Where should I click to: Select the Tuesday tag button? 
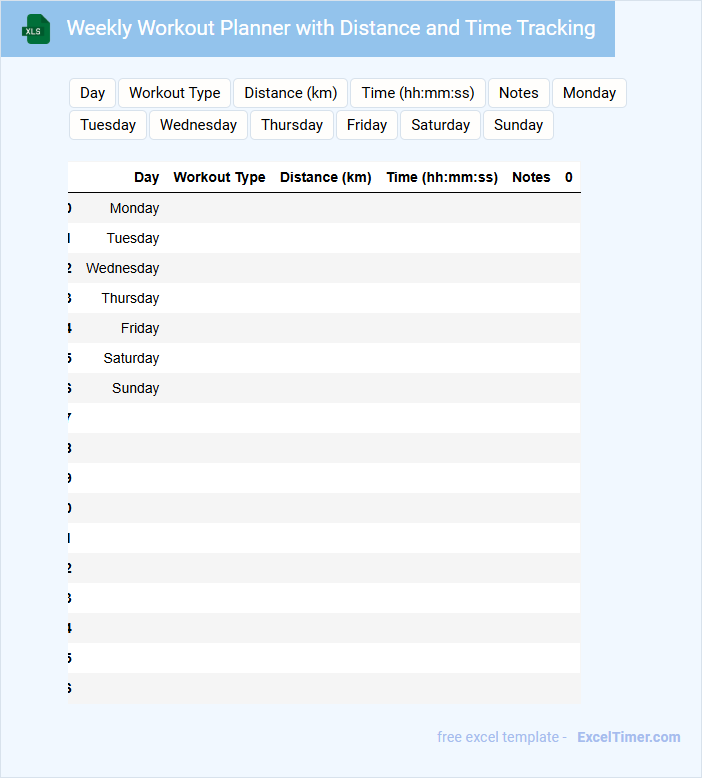coord(108,125)
